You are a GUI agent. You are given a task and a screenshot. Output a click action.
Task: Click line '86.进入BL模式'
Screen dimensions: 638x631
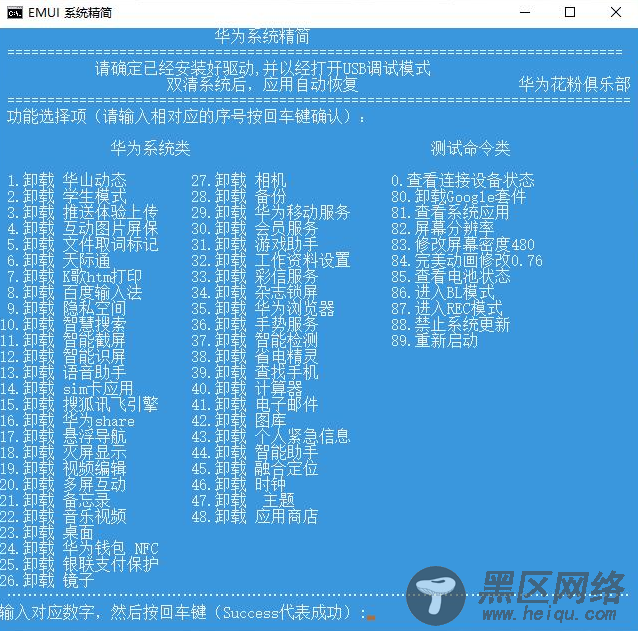tap(443, 293)
